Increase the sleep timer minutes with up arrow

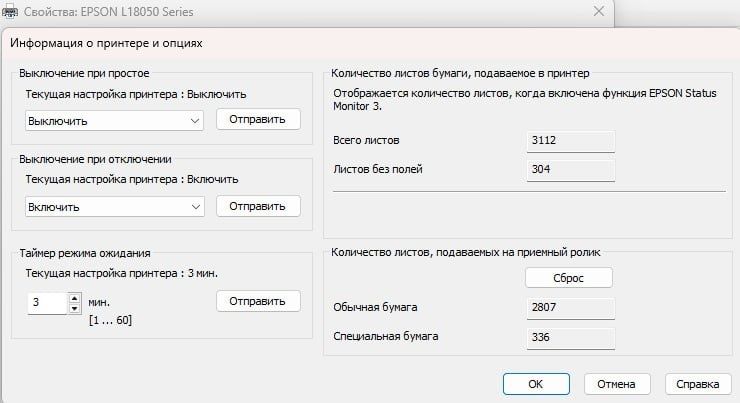(x=75, y=298)
